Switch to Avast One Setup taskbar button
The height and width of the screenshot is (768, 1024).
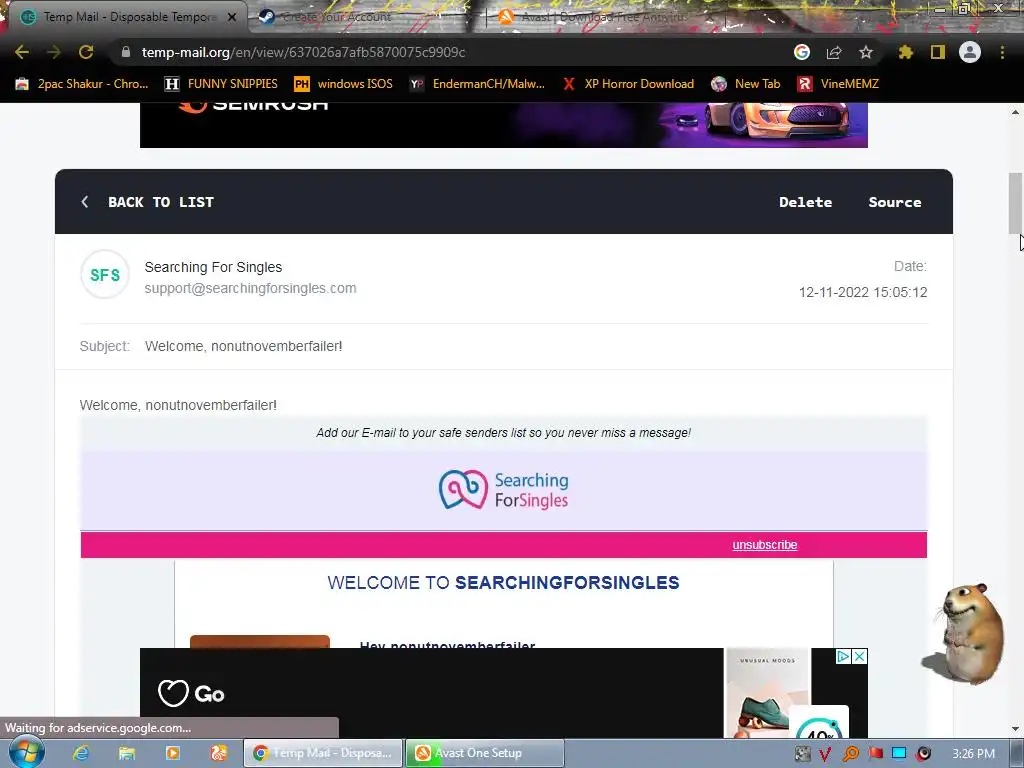coord(485,753)
